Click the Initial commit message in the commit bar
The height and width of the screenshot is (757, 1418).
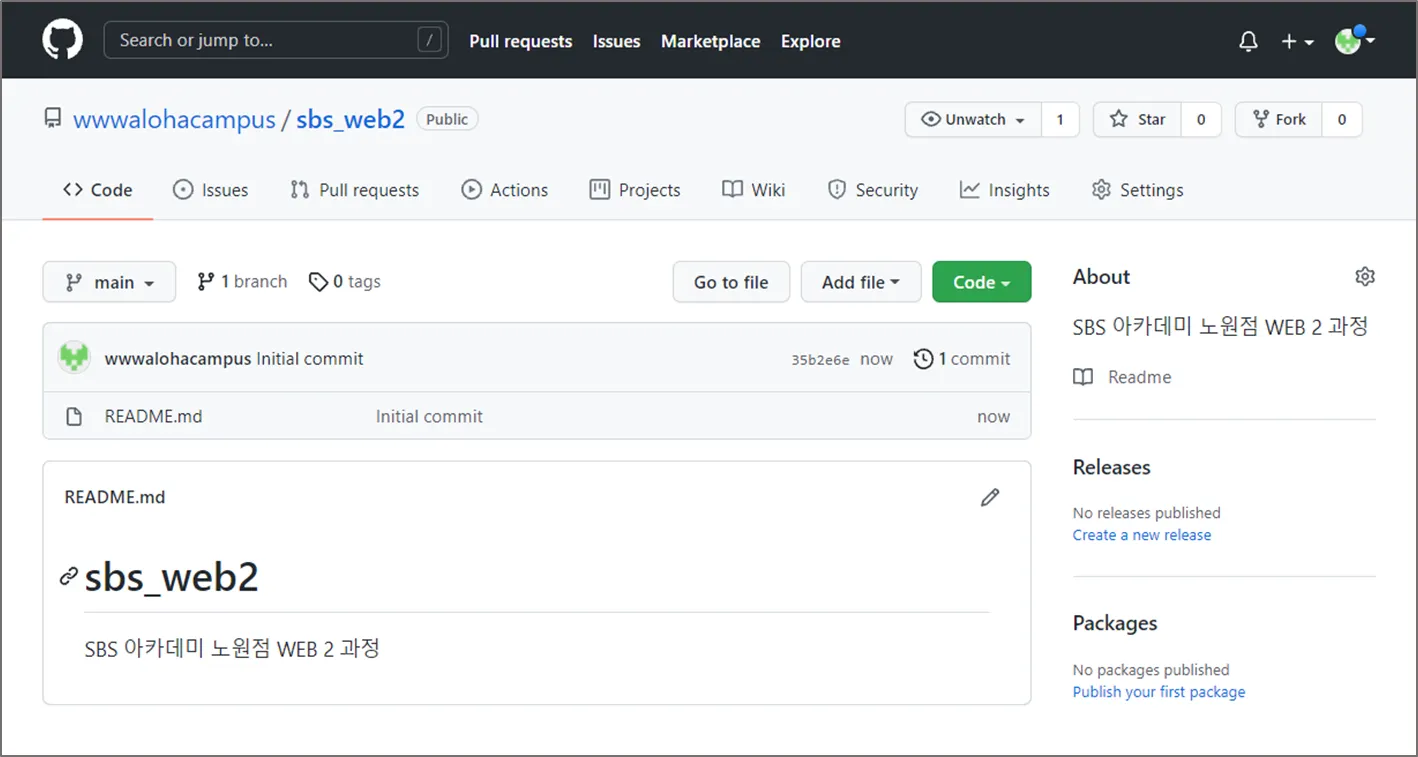(x=310, y=359)
